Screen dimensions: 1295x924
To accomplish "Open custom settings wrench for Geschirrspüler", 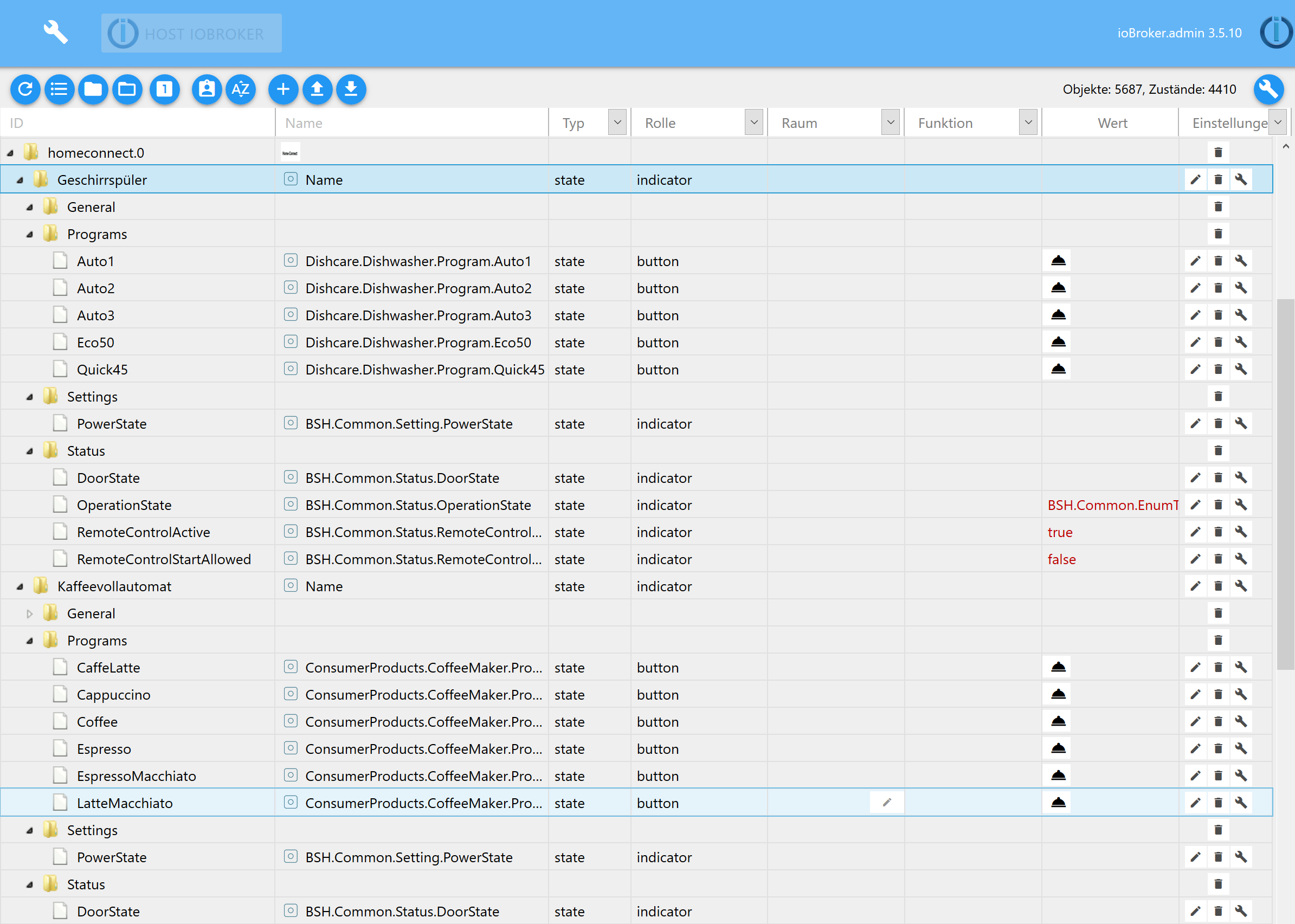I will coord(1241,180).
